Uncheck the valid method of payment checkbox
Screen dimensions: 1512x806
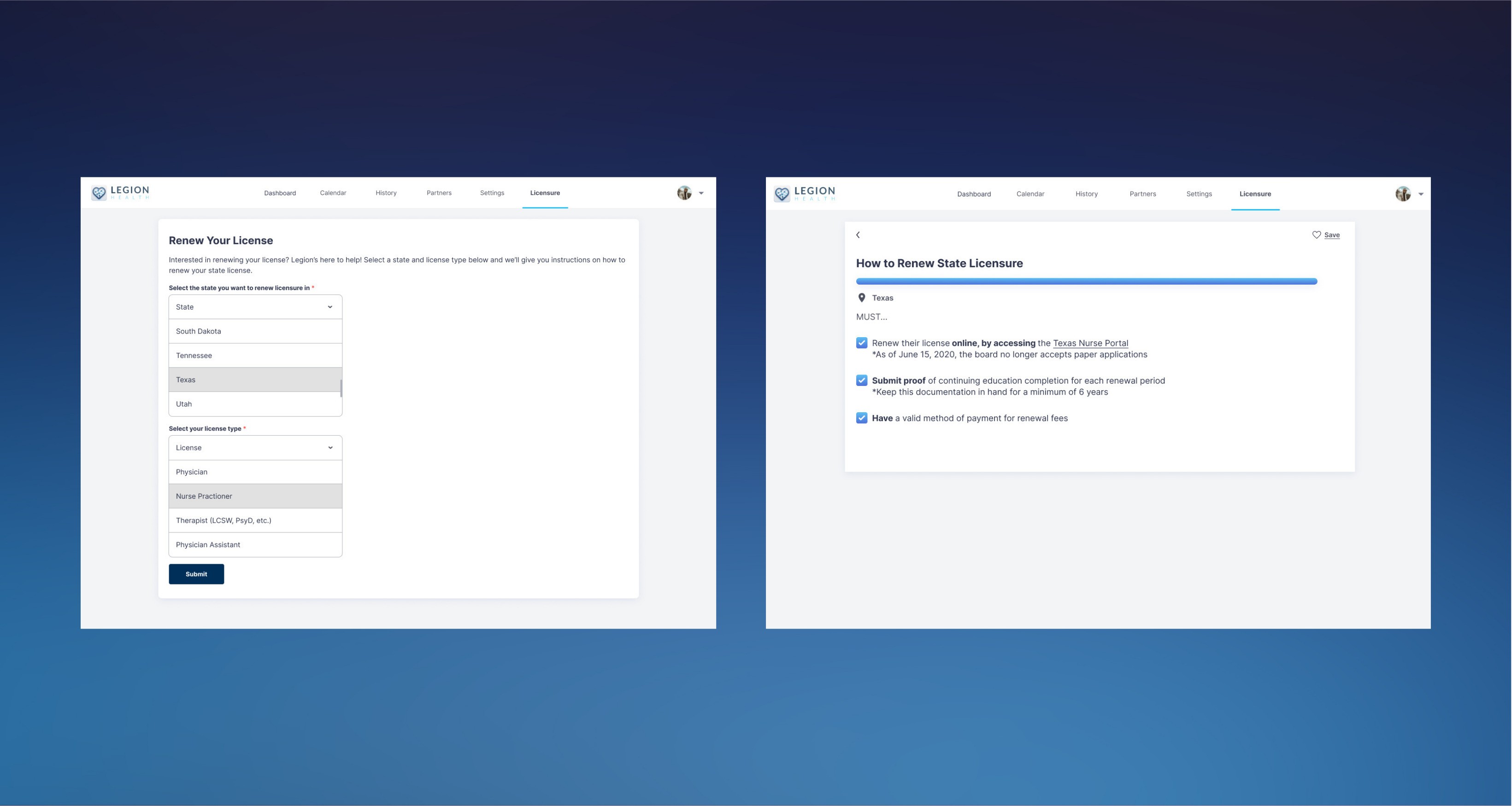coord(862,418)
